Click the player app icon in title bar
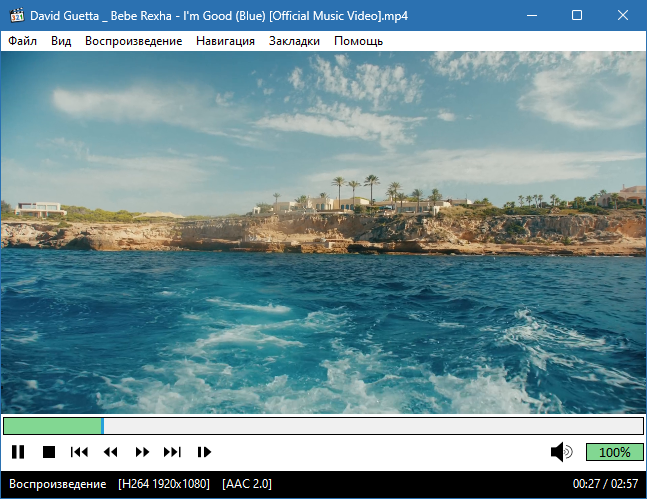This screenshot has height=499, width=647. pyautogui.click(x=17, y=16)
